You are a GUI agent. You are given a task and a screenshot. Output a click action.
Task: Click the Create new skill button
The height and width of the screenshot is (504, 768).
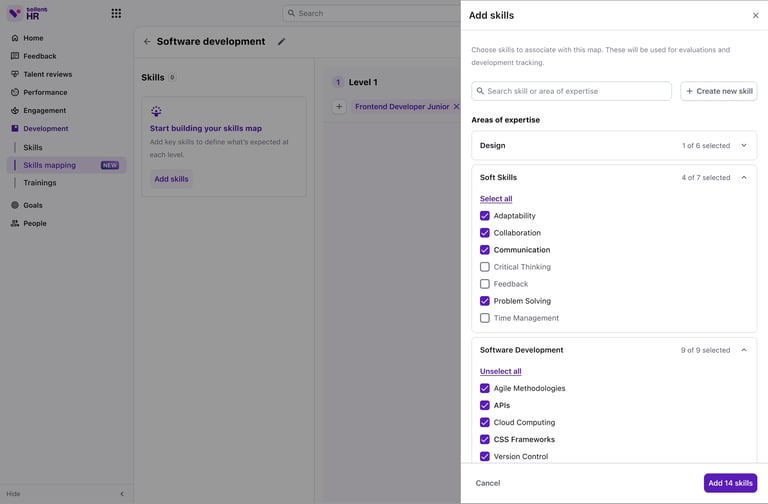(719, 91)
